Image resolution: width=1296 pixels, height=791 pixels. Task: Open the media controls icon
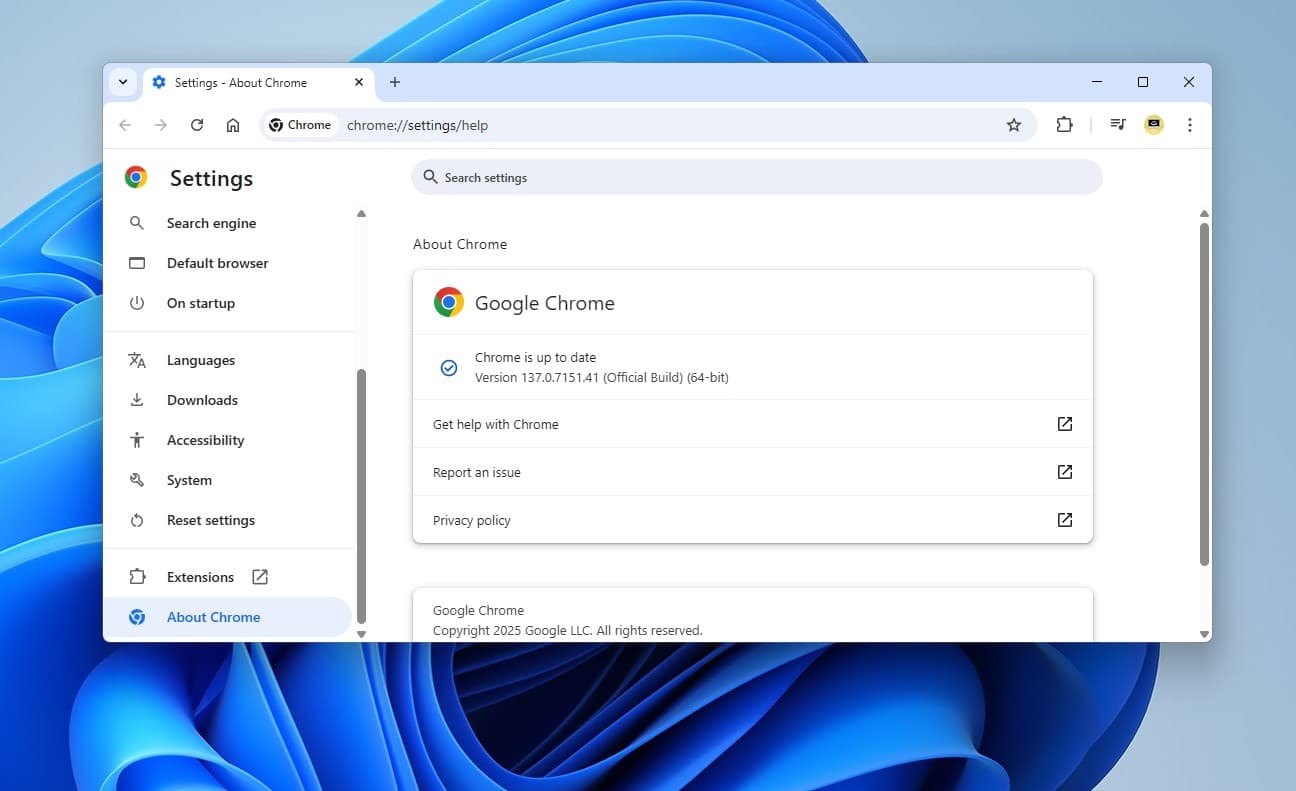coord(1118,125)
